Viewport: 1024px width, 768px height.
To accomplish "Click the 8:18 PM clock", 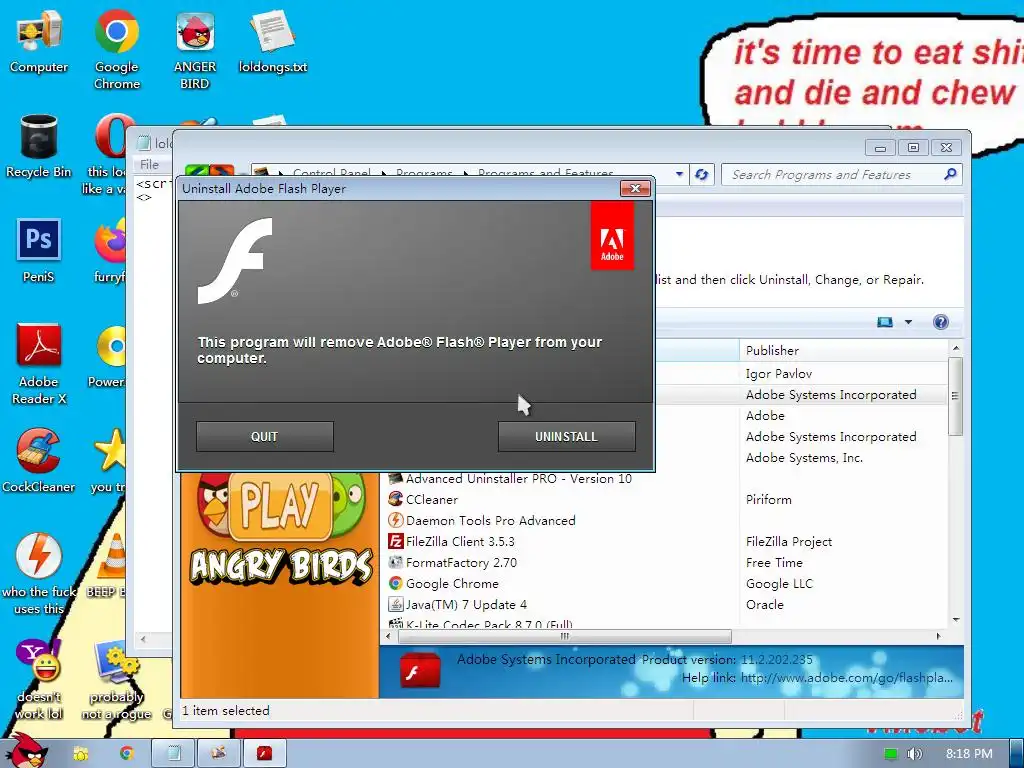I will coord(969,754).
